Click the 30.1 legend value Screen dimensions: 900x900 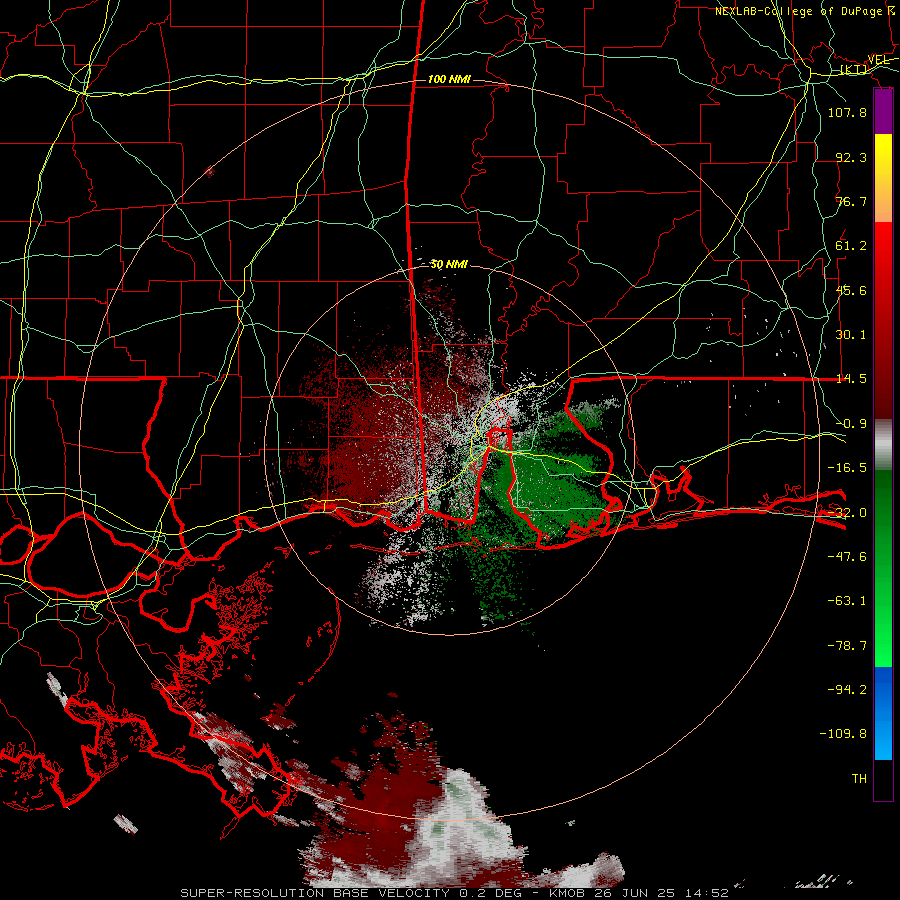pyautogui.click(x=851, y=335)
